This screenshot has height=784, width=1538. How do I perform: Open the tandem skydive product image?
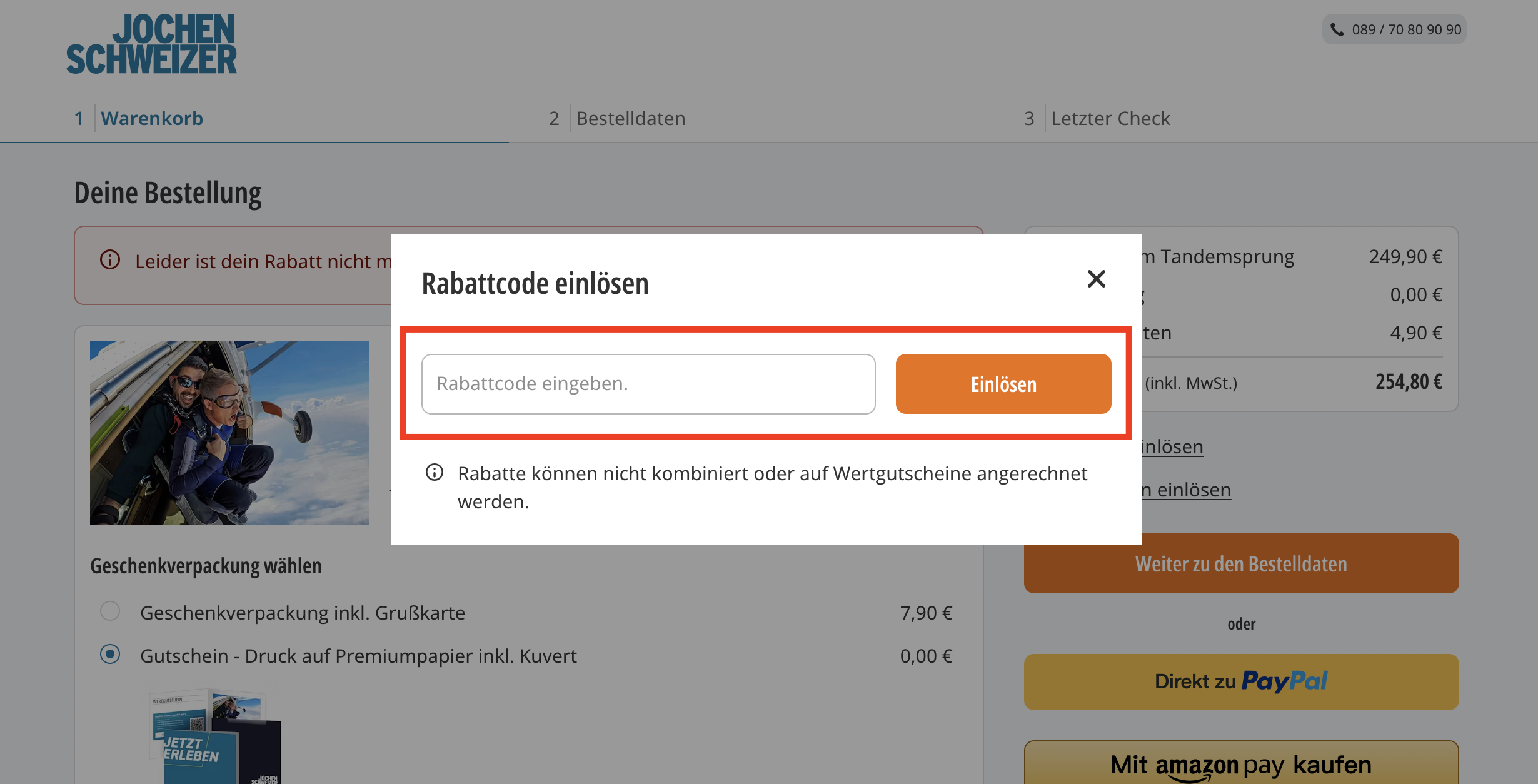(229, 433)
